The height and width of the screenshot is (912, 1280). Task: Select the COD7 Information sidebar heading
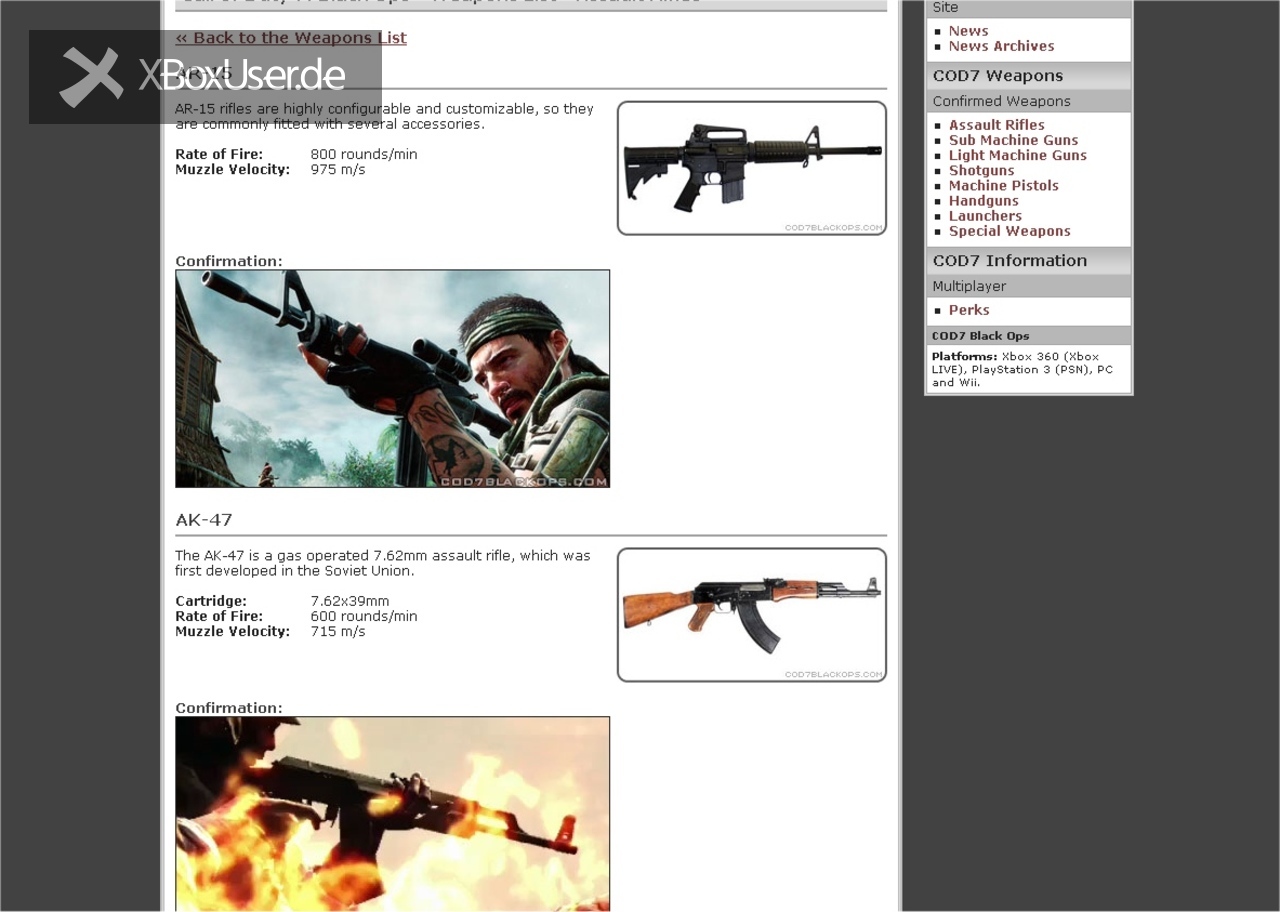1010,261
